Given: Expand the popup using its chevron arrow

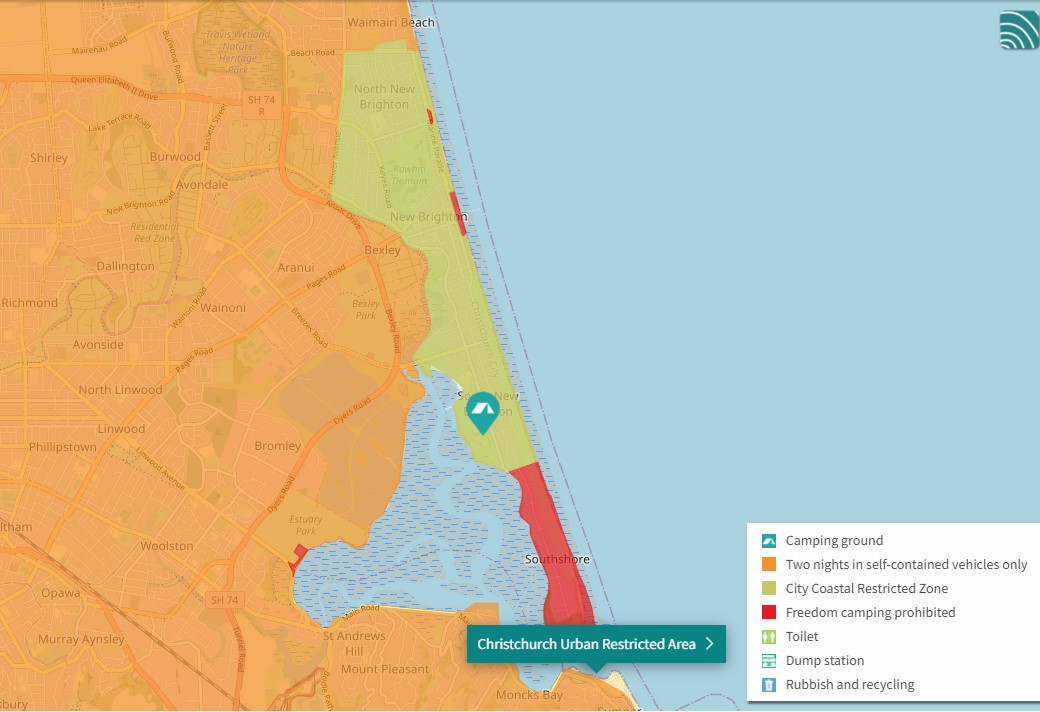Looking at the screenshot, I should pyautogui.click(x=709, y=644).
